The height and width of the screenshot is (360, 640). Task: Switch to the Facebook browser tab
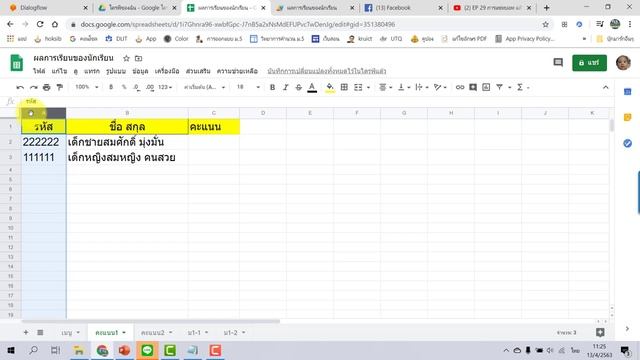click(x=403, y=8)
